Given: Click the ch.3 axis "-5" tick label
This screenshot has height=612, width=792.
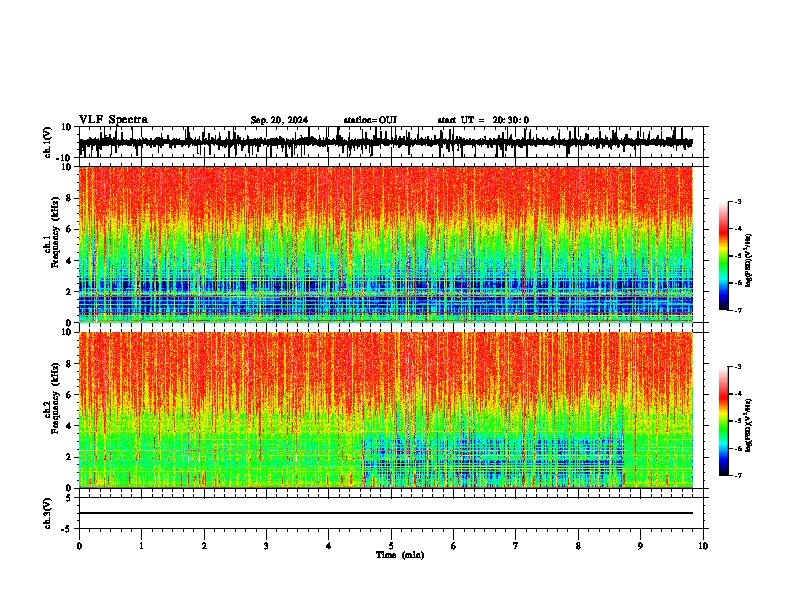Looking at the screenshot, I should [x=67, y=529].
